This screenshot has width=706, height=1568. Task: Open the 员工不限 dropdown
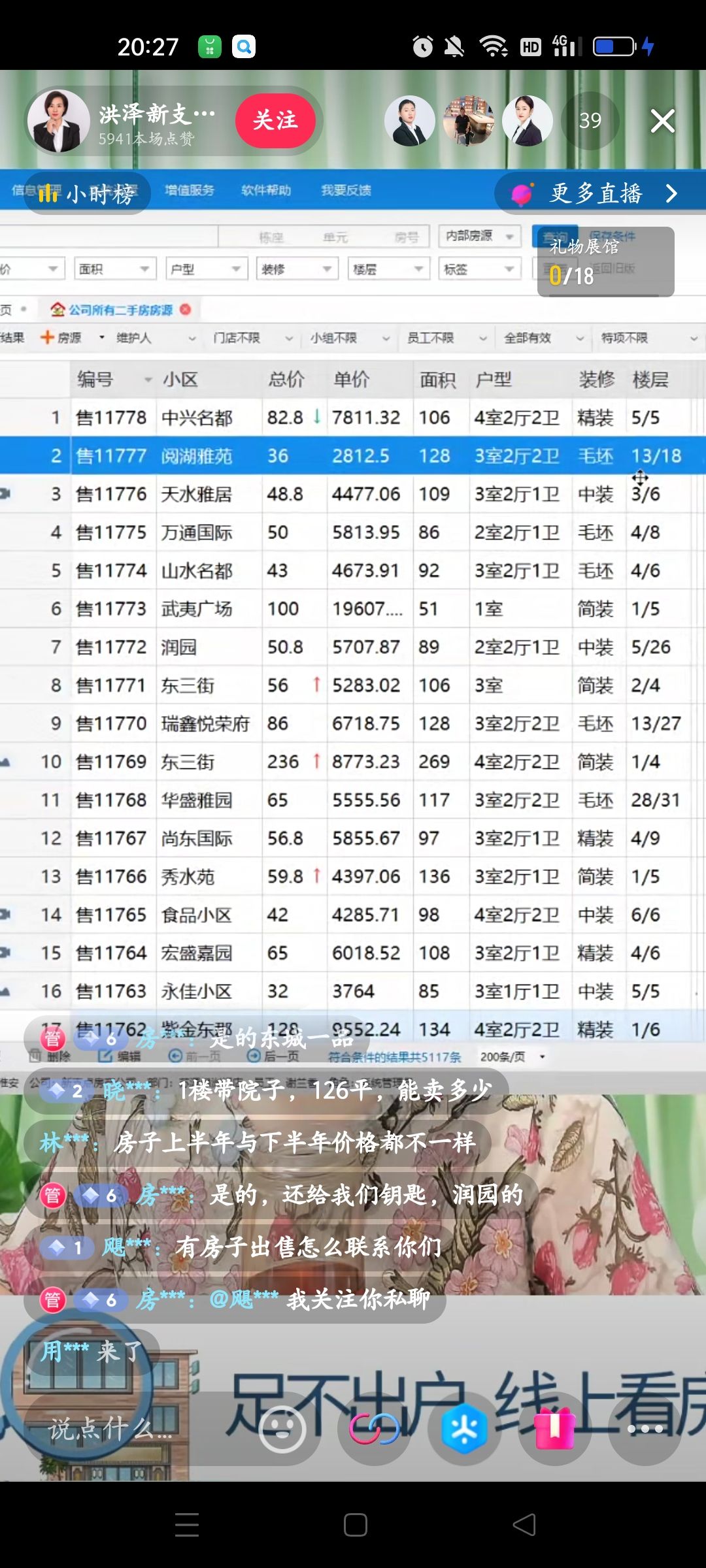(x=447, y=338)
